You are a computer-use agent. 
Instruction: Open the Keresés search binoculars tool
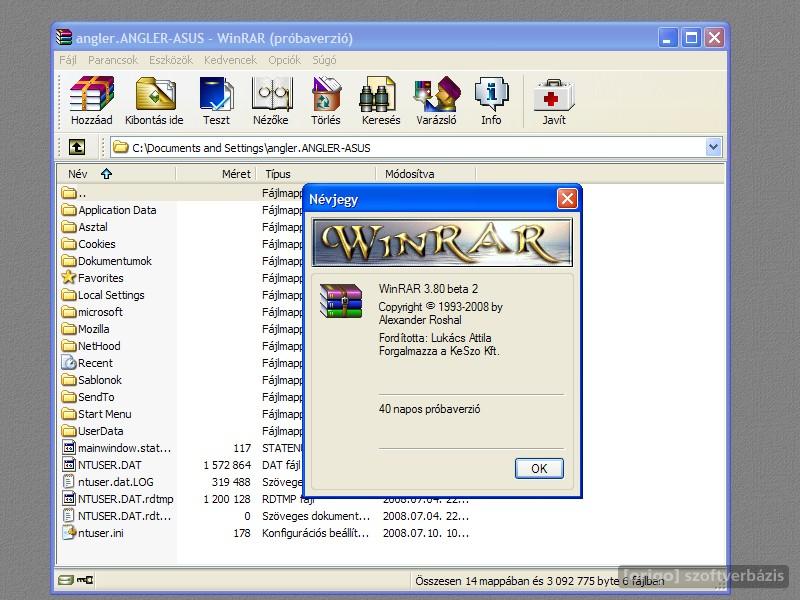[x=381, y=101]
